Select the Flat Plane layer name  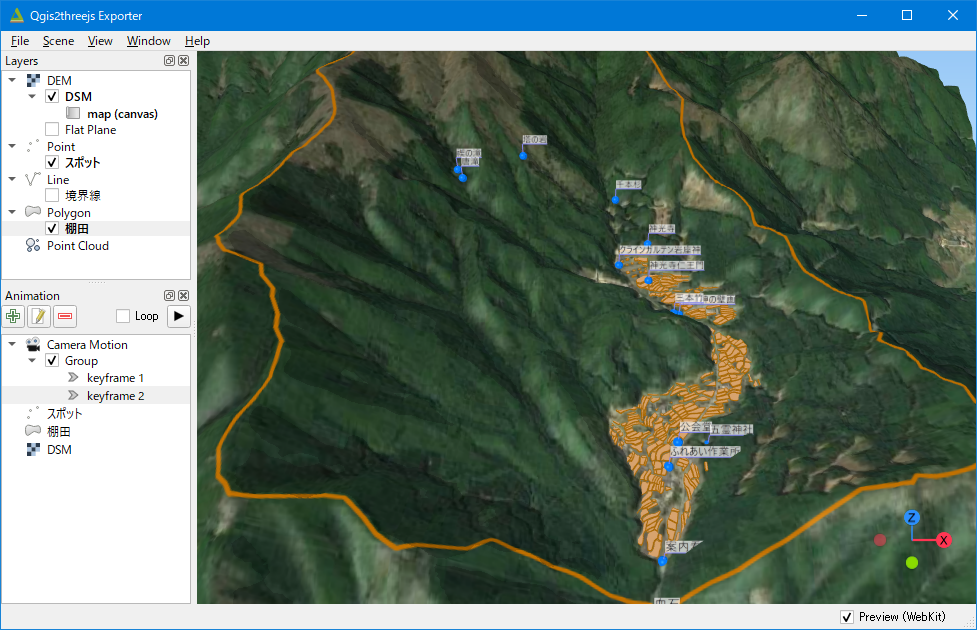click(x=90, y=130)
